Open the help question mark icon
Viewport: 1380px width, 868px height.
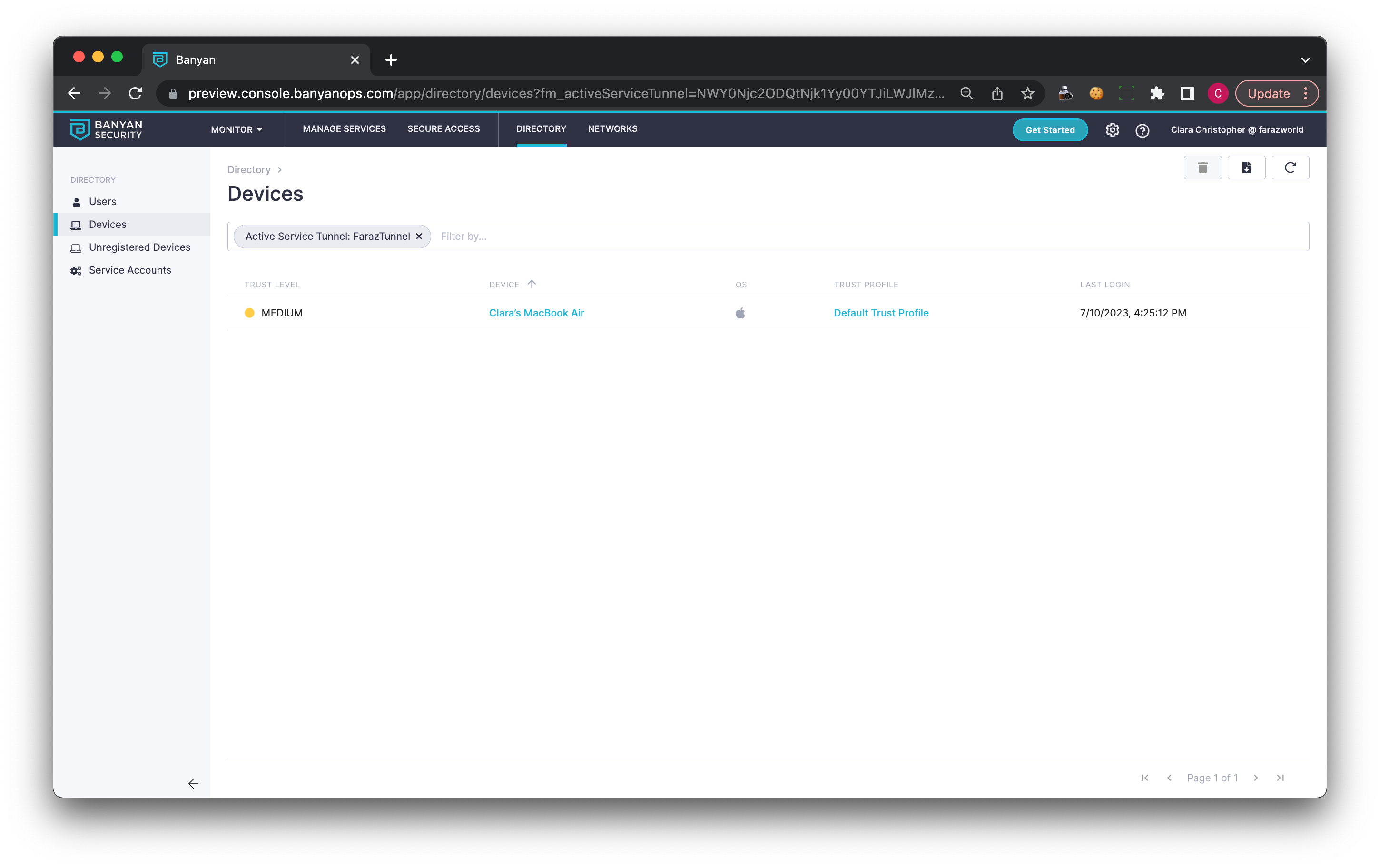(1142, 130)
